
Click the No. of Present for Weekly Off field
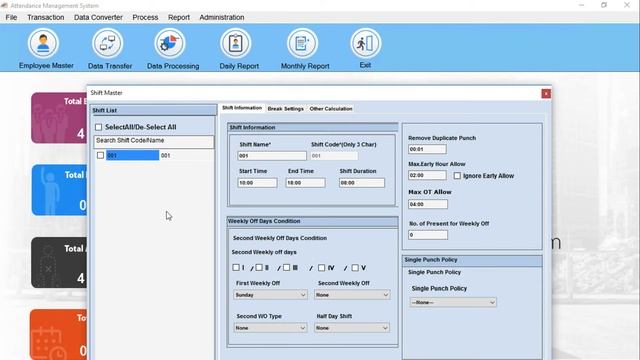click(x=428, y=235)
